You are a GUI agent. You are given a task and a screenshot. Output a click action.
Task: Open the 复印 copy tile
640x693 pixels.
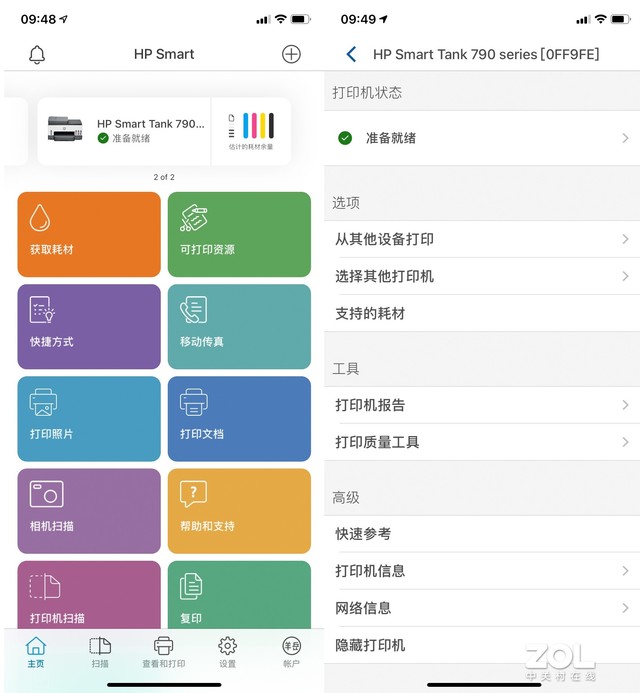(x=239, y=595)
